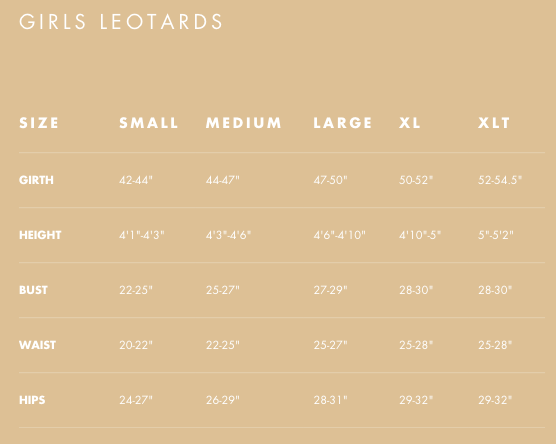
Task: Select the XLT column header
Action: tap(494, 123)
